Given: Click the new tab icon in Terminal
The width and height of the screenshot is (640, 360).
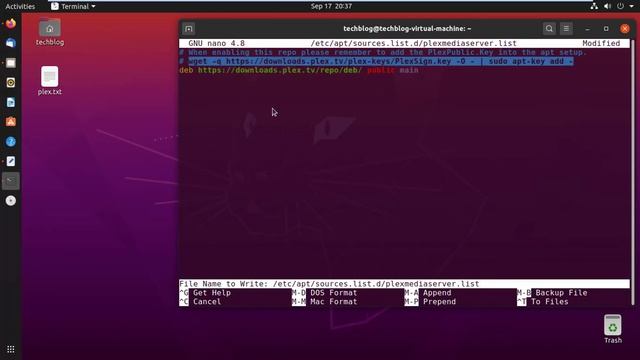Looking at the screenshot, I should pos(188,29).
